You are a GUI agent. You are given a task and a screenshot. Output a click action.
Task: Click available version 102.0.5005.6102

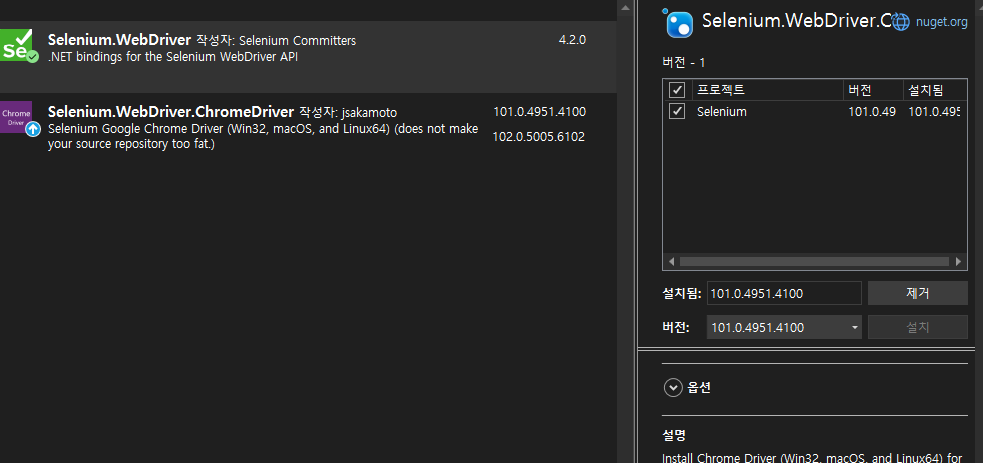pos(539,137)
